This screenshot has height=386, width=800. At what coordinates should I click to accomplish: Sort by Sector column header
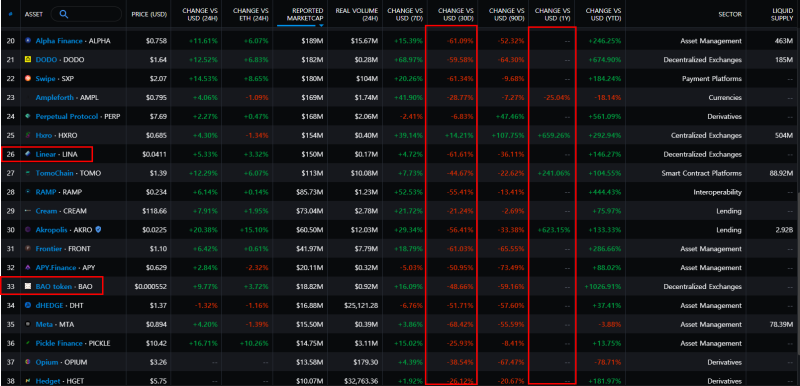pyautogui.click(x=730, y=14)
